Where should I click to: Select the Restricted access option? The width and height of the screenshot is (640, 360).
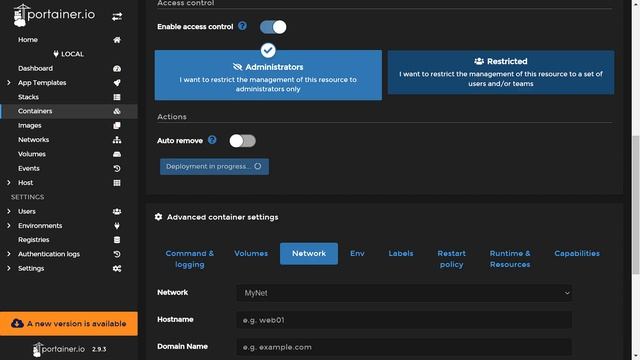tap(501, 72)
